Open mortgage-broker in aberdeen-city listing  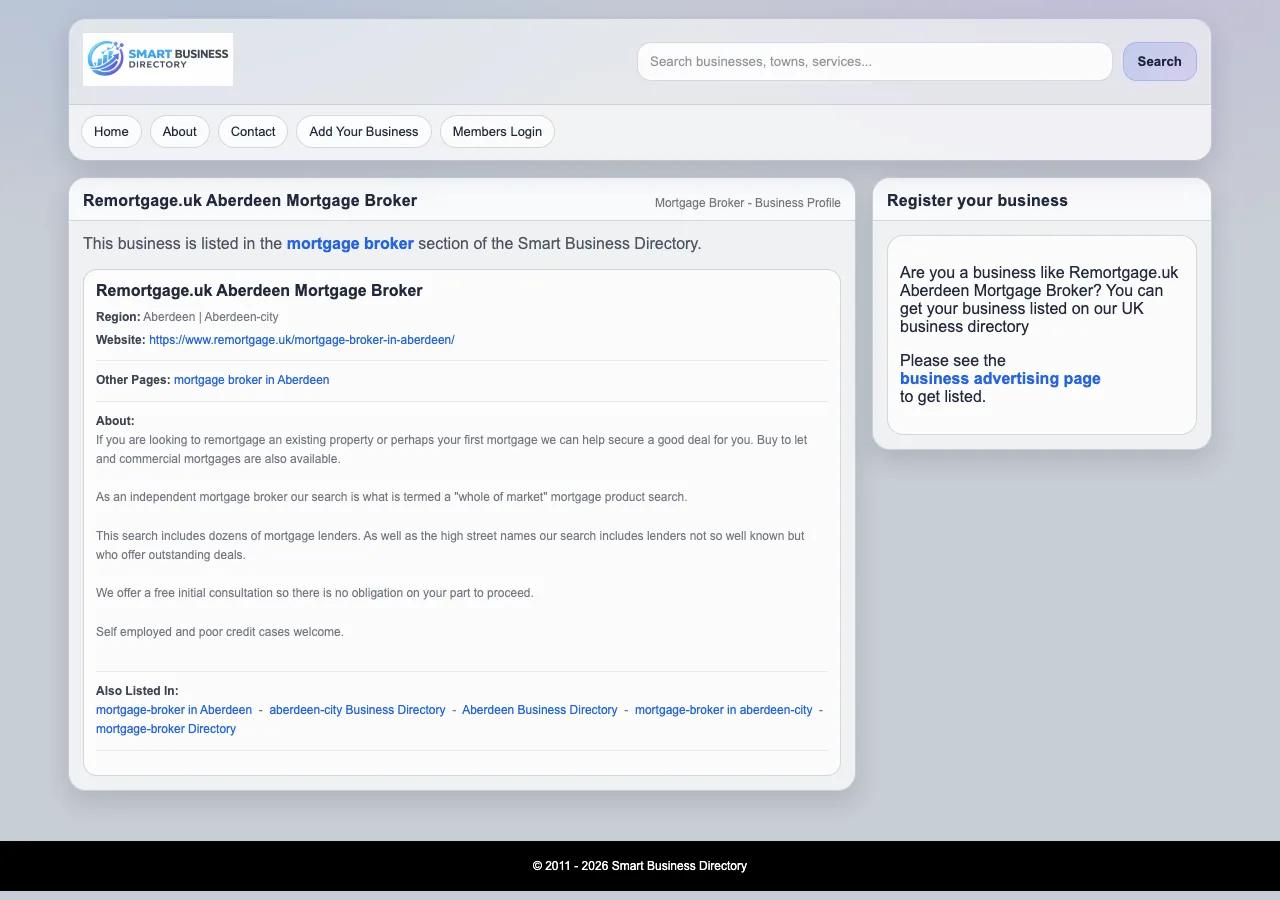[723, 709]
